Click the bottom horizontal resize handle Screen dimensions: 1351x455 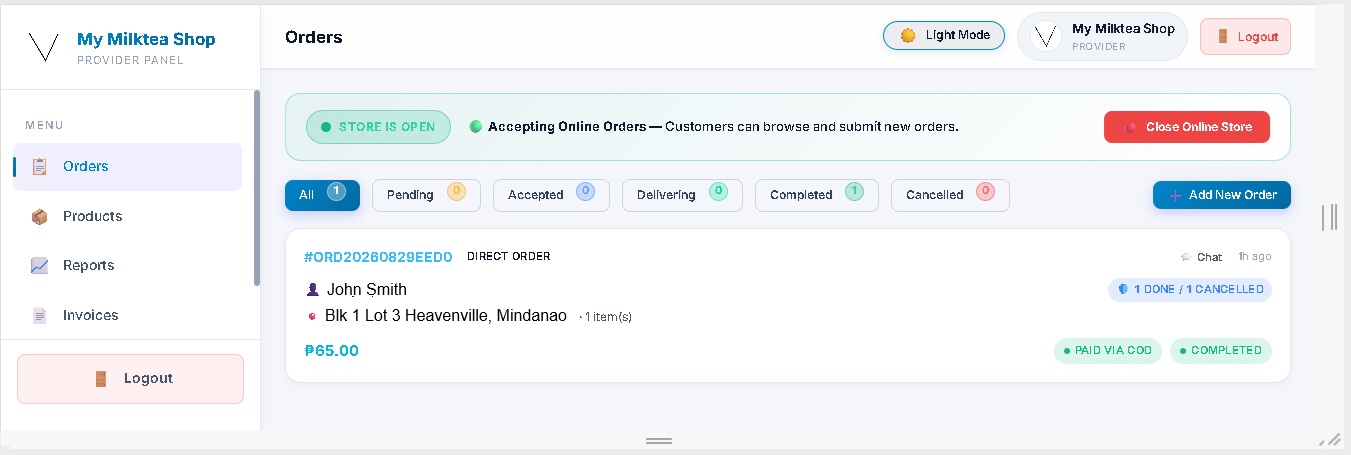pos(658,440)
